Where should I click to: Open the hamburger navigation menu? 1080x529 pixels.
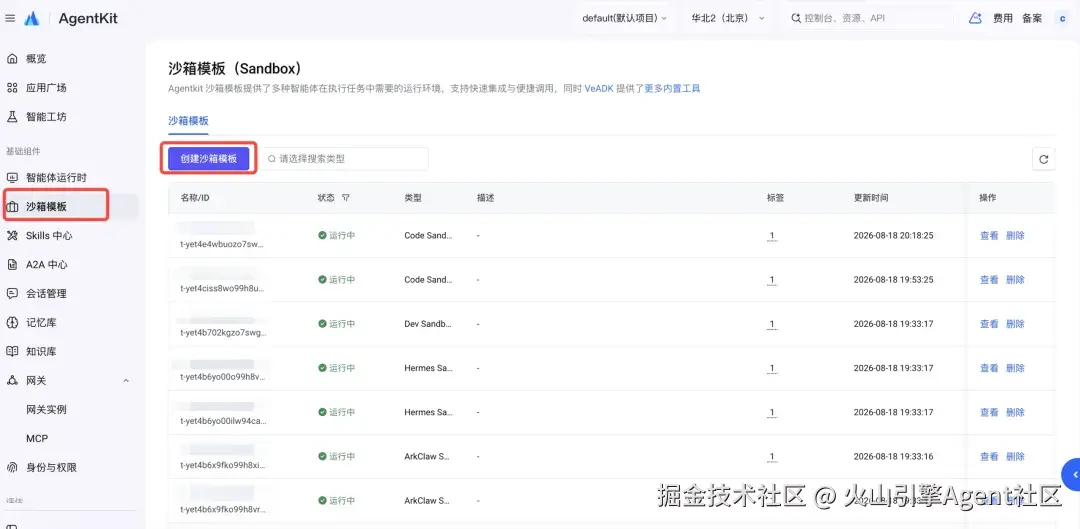10,19
